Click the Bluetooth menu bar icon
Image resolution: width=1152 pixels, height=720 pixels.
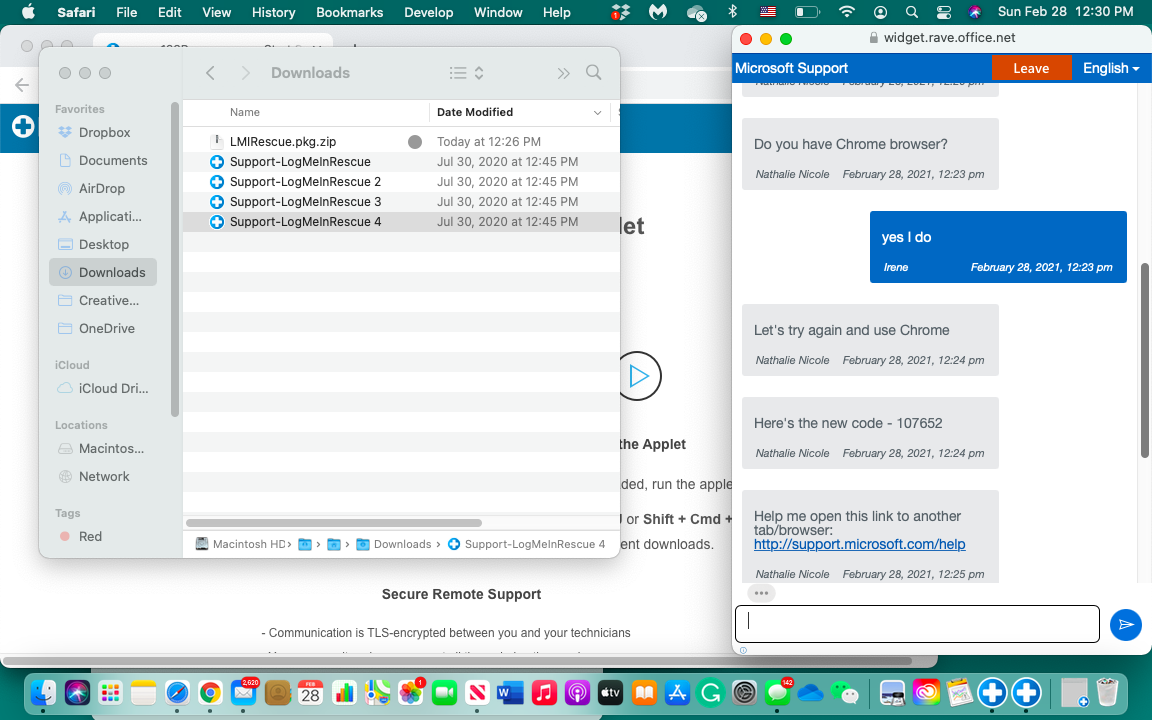pyautogui.click(x=732, y=12)
